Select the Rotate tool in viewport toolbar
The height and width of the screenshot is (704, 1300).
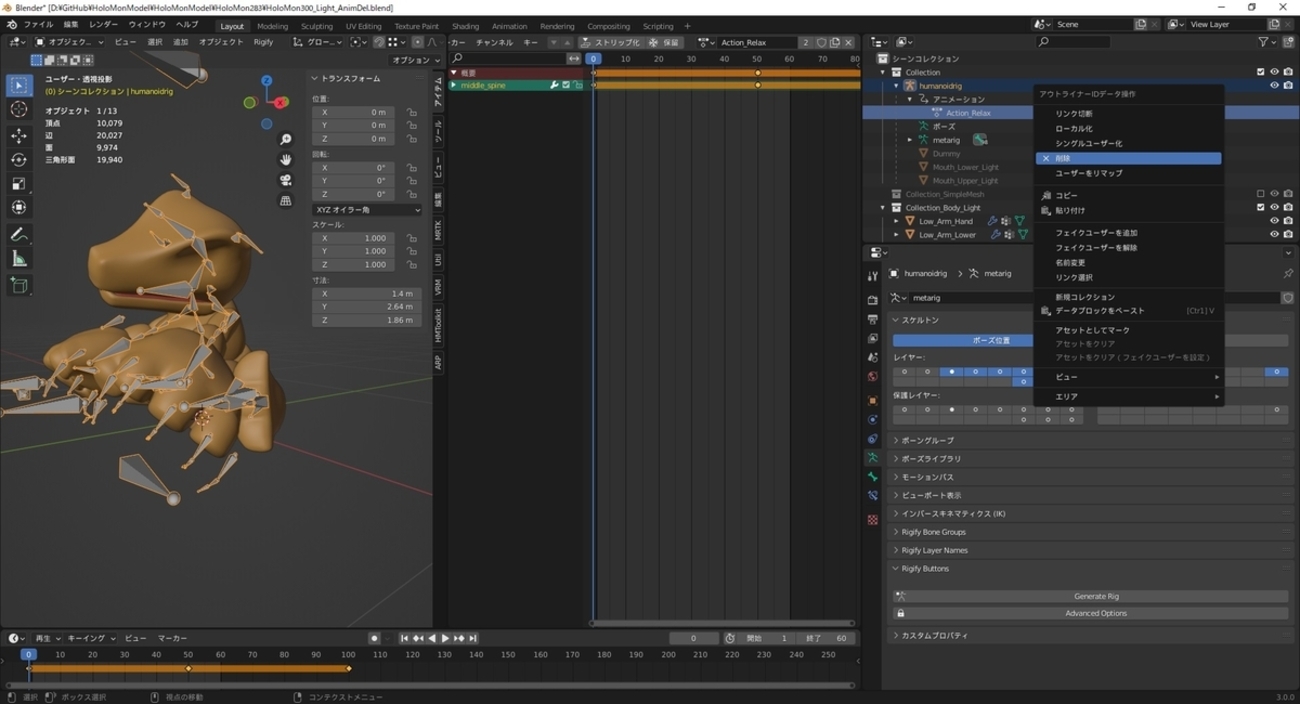pyautogui.click(x=19, y=160)
